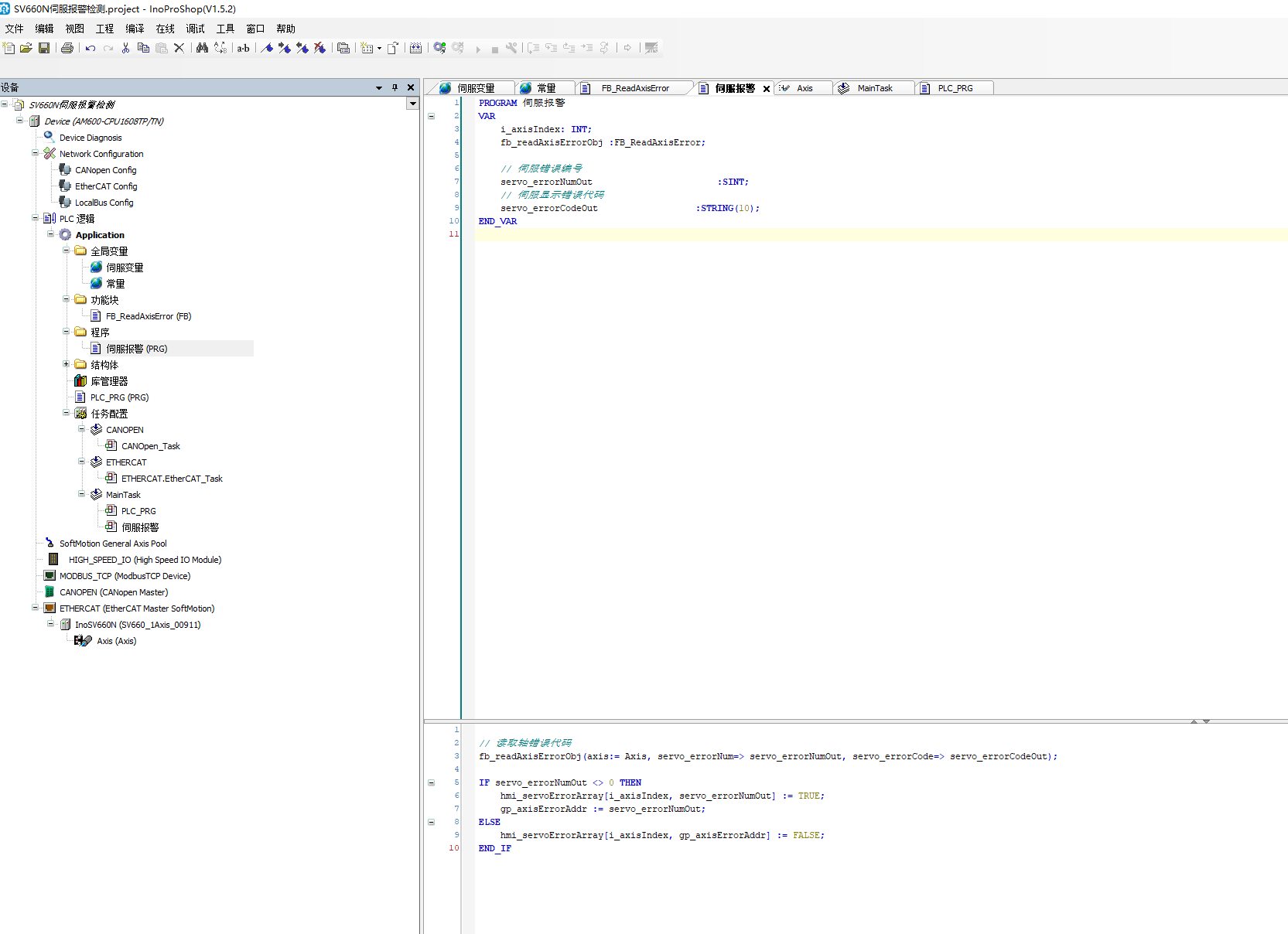Collapse the ETHERCAT master device node
Image resolution: width=1288 pixels, height=934 pixels.
tap(35, 608)
